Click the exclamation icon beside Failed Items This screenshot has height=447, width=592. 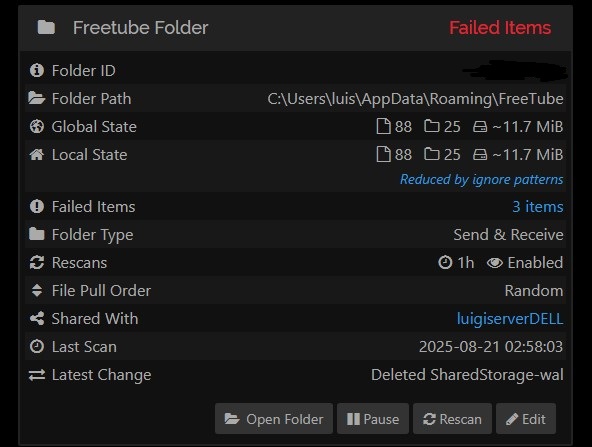tap(37, 207)
